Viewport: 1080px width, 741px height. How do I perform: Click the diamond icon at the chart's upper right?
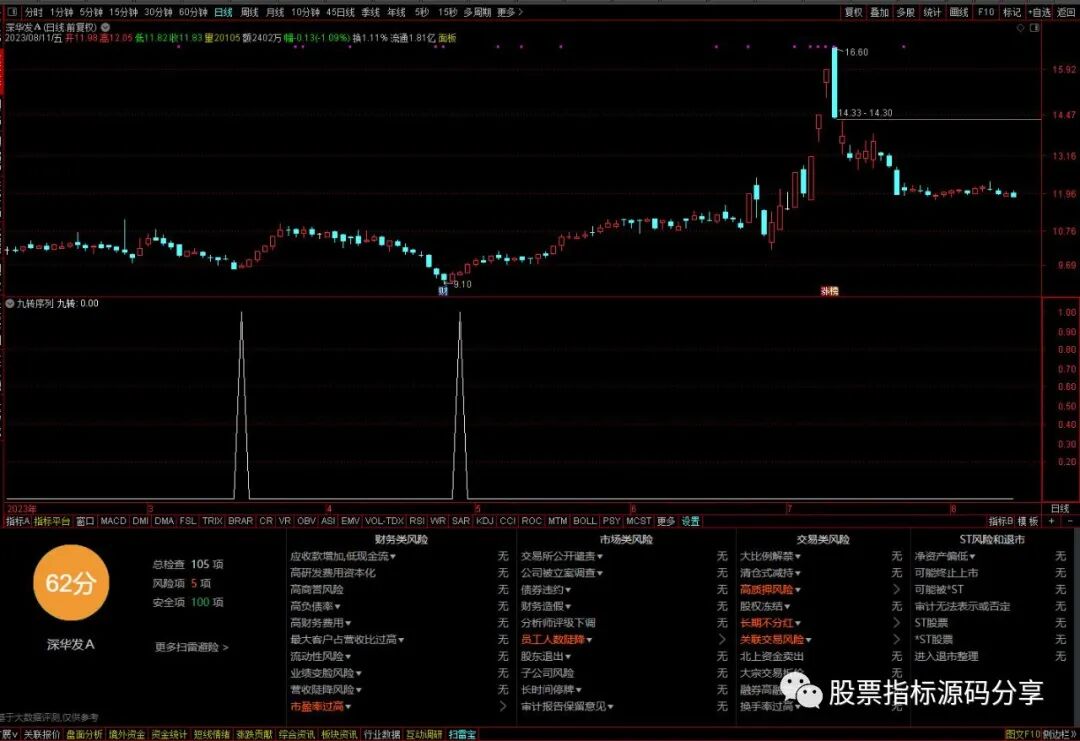(x=1021, y=28)
